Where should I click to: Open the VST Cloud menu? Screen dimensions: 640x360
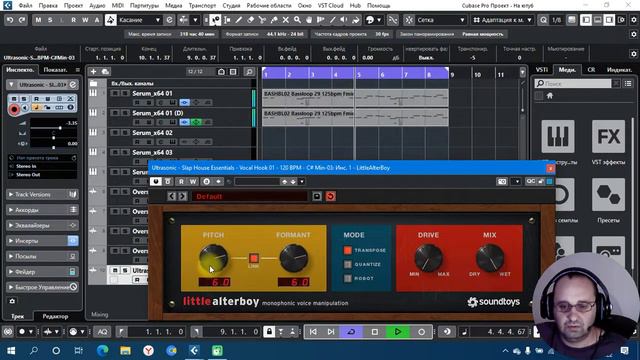click(x=330, y=5)
